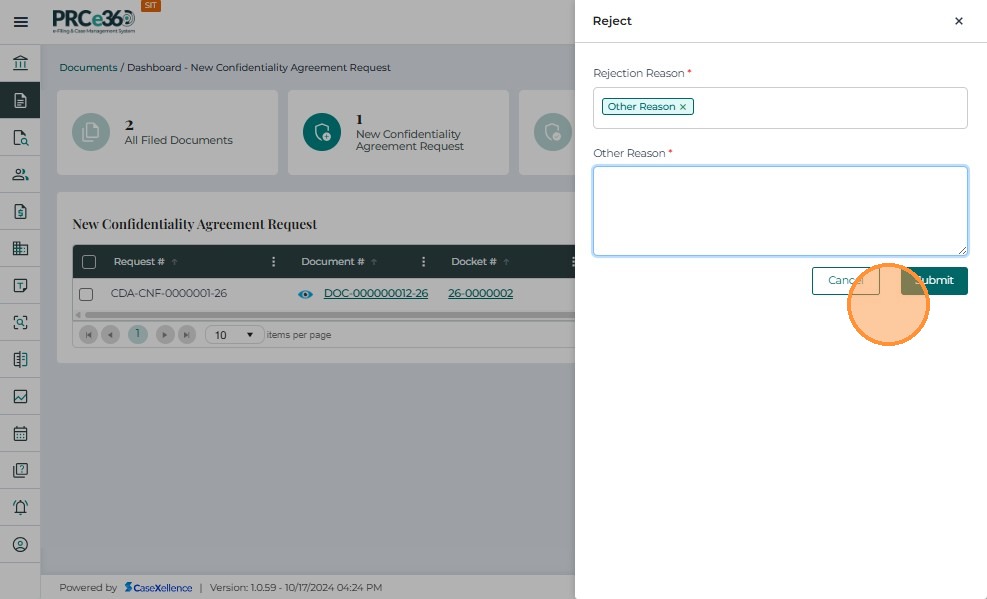Check the CDA-CNF-0000001-26 row checkbox
Viewport: 987px width, 599px height.
[86, 294]
